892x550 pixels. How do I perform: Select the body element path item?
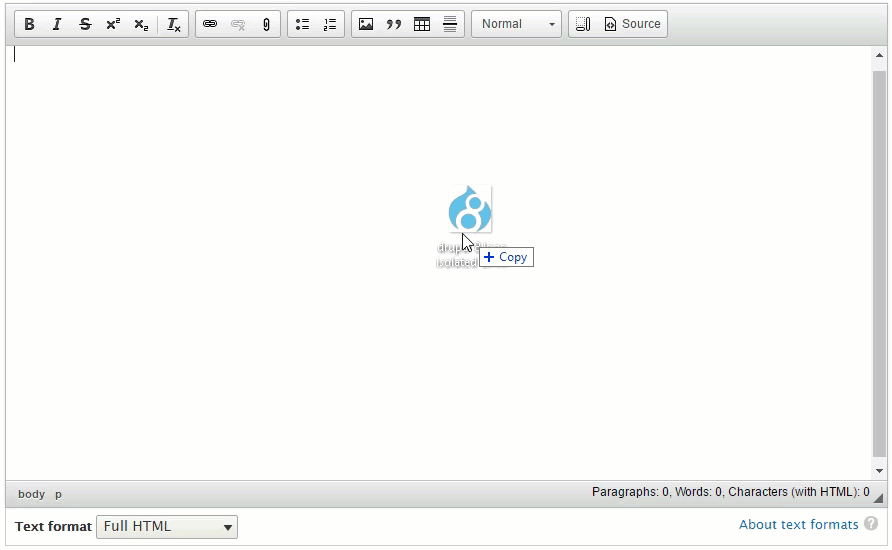pyautogui.click(x=31, y=494)
